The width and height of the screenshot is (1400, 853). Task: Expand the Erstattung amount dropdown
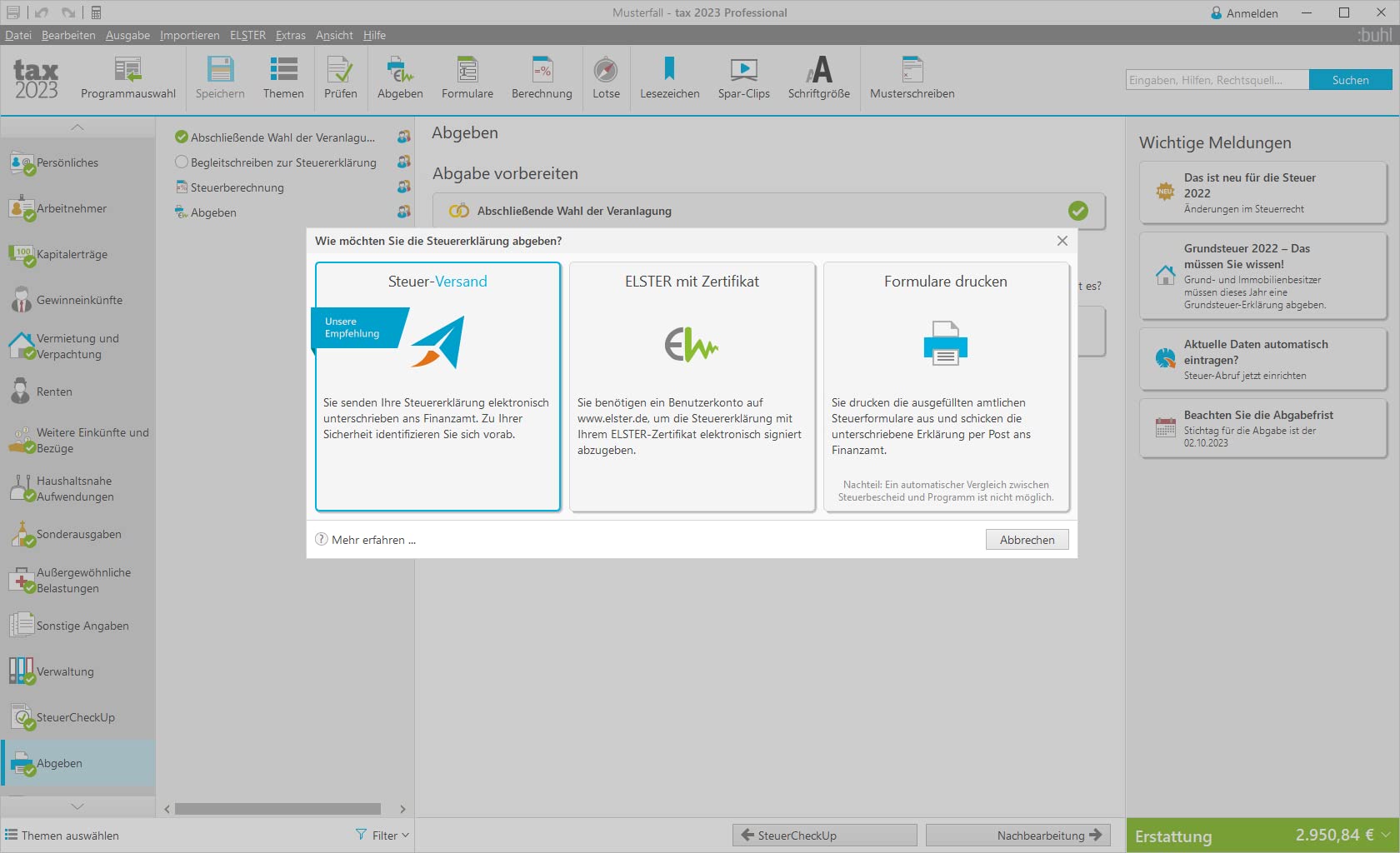[x=1385, y=835]
